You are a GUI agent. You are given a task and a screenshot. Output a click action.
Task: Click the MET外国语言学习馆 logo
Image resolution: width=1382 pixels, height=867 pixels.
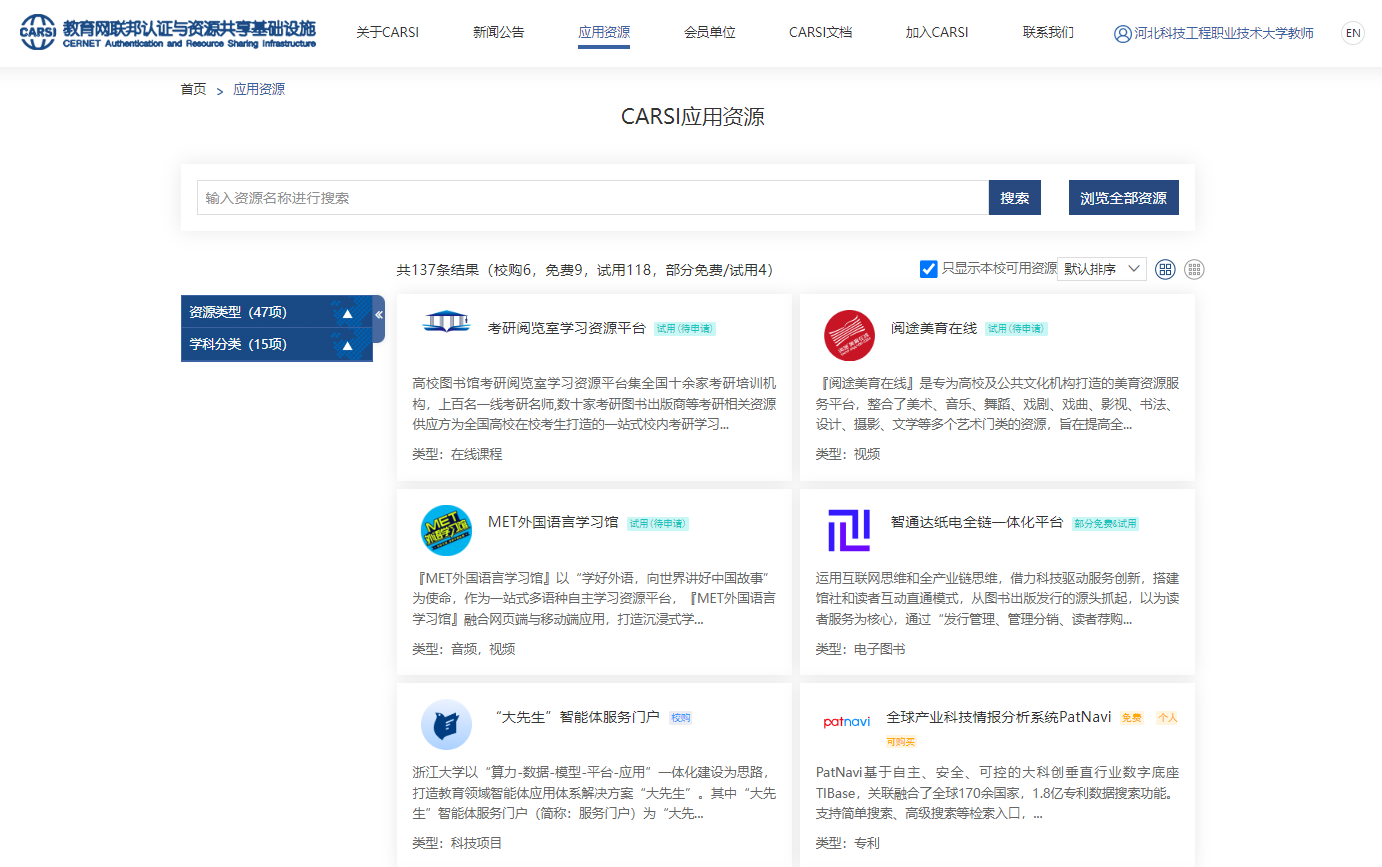click(446, 530)
